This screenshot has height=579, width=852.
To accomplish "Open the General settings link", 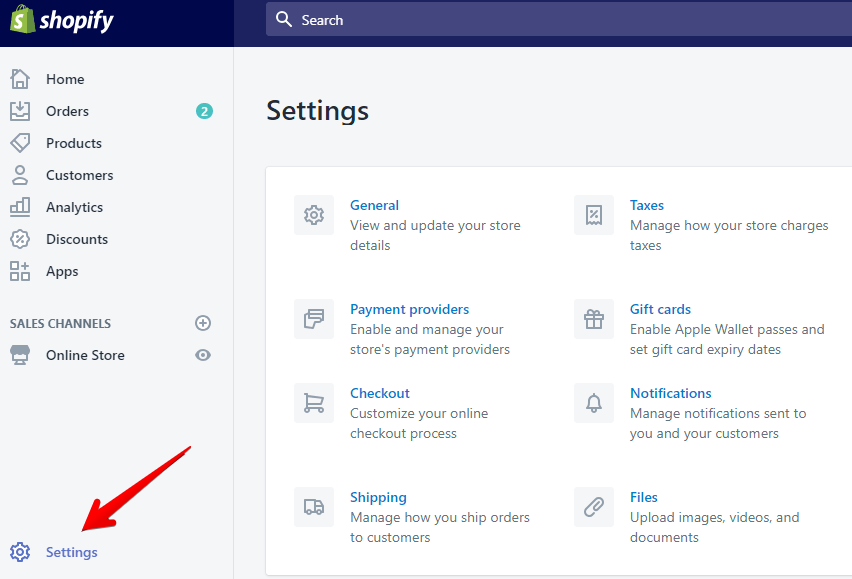I will point(374,205).
